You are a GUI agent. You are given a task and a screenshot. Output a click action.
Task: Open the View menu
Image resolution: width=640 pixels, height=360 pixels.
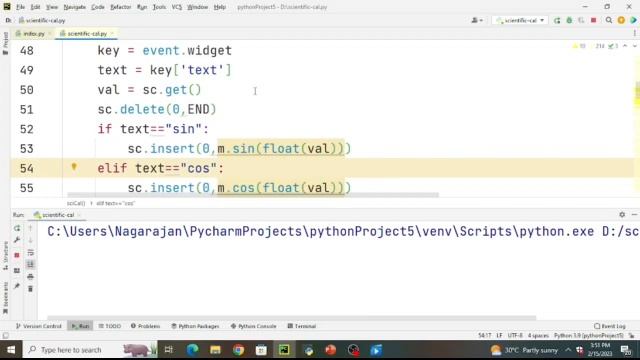[x=52, y=7]
